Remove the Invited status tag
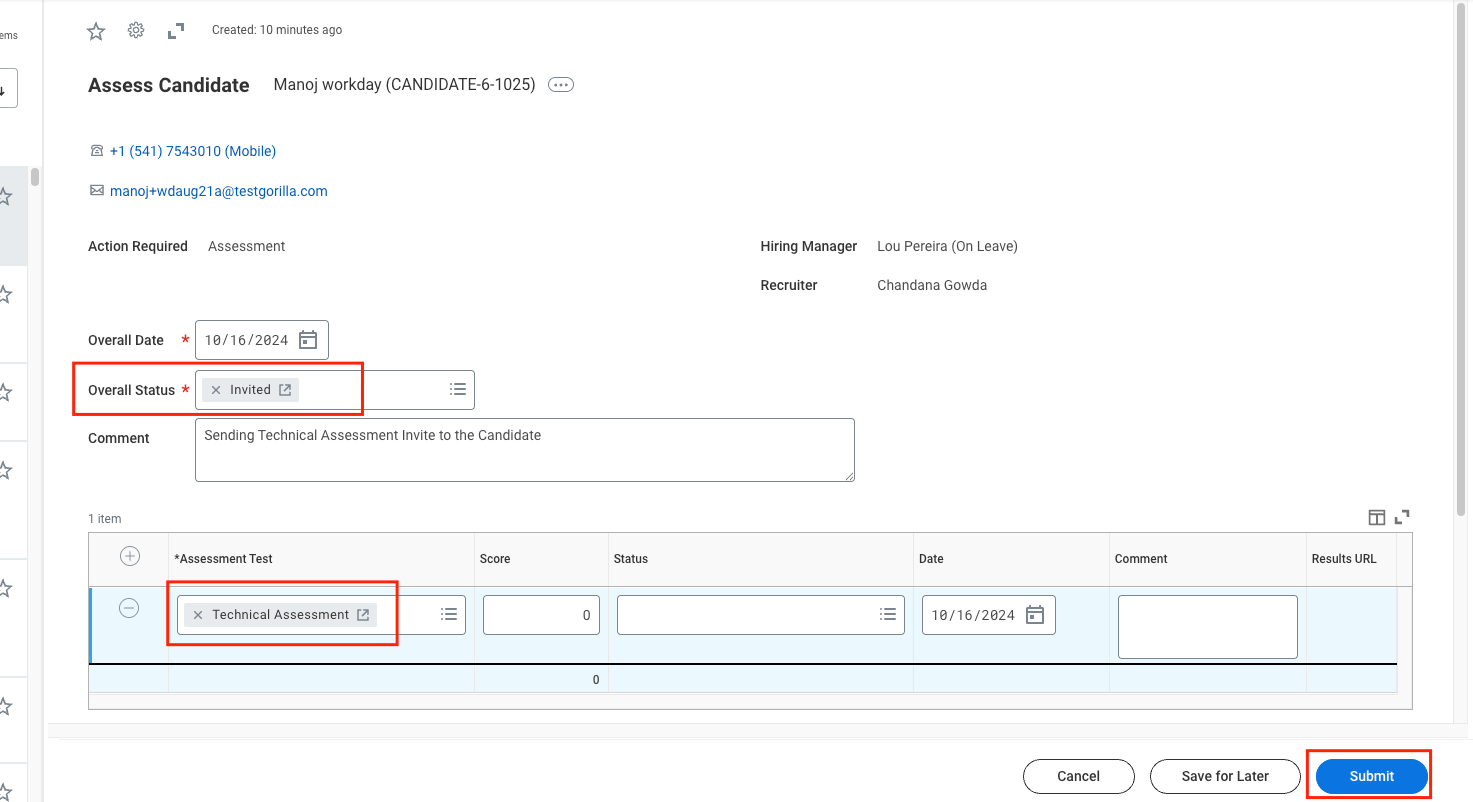This screenshot has width=1473, height=802. [218, 389]
